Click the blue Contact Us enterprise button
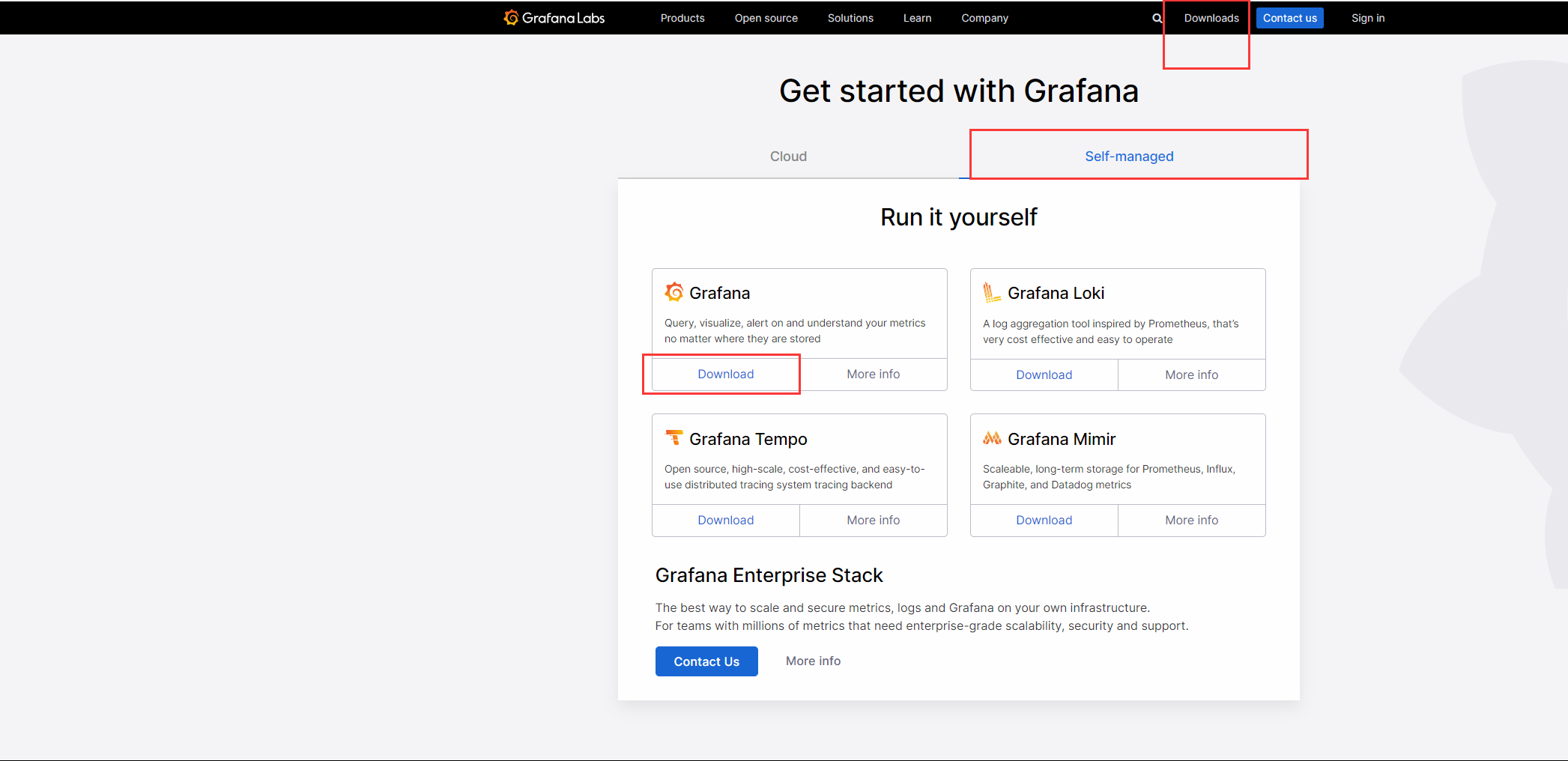 pos(706,661)
